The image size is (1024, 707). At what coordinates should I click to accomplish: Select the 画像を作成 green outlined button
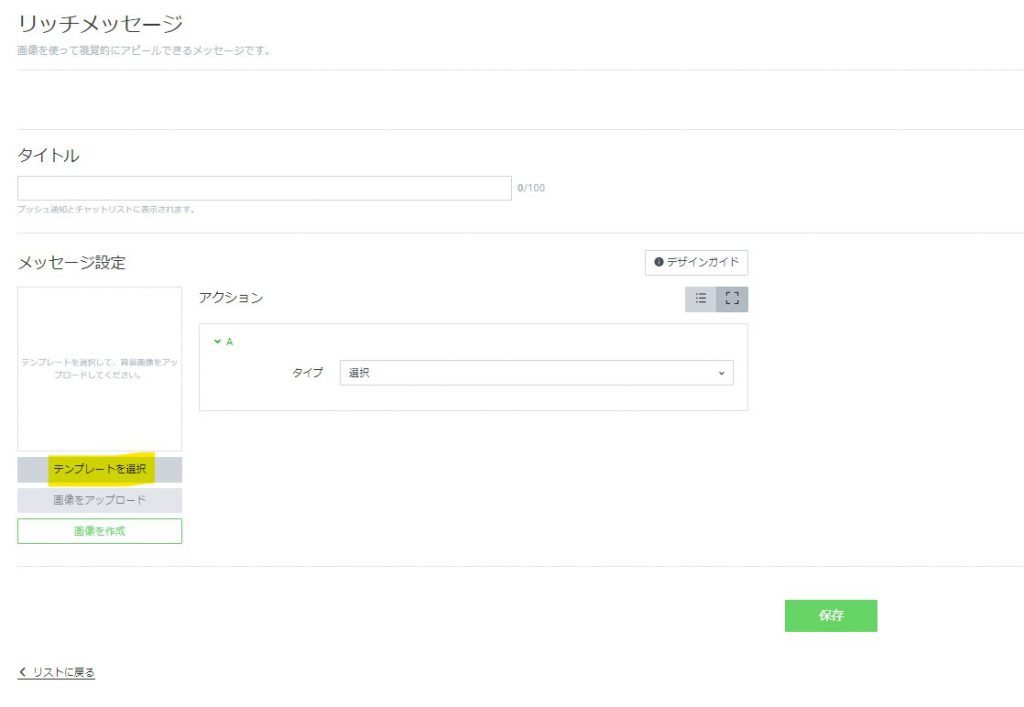click(100, 531)
